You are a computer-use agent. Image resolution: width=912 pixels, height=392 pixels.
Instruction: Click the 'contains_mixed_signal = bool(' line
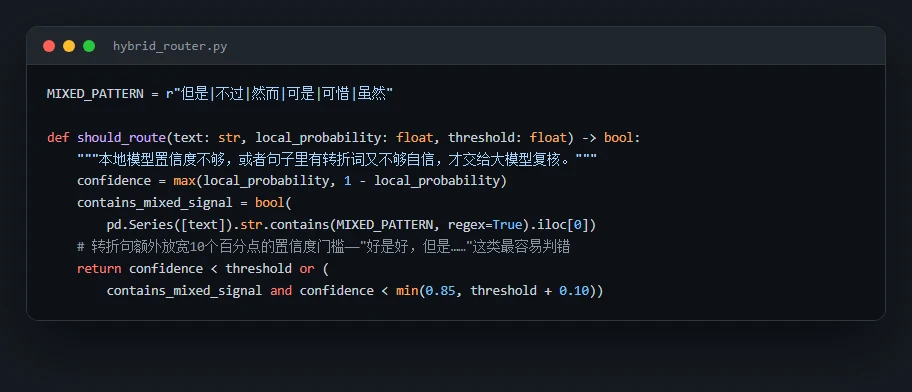click(x=184, y=203)
